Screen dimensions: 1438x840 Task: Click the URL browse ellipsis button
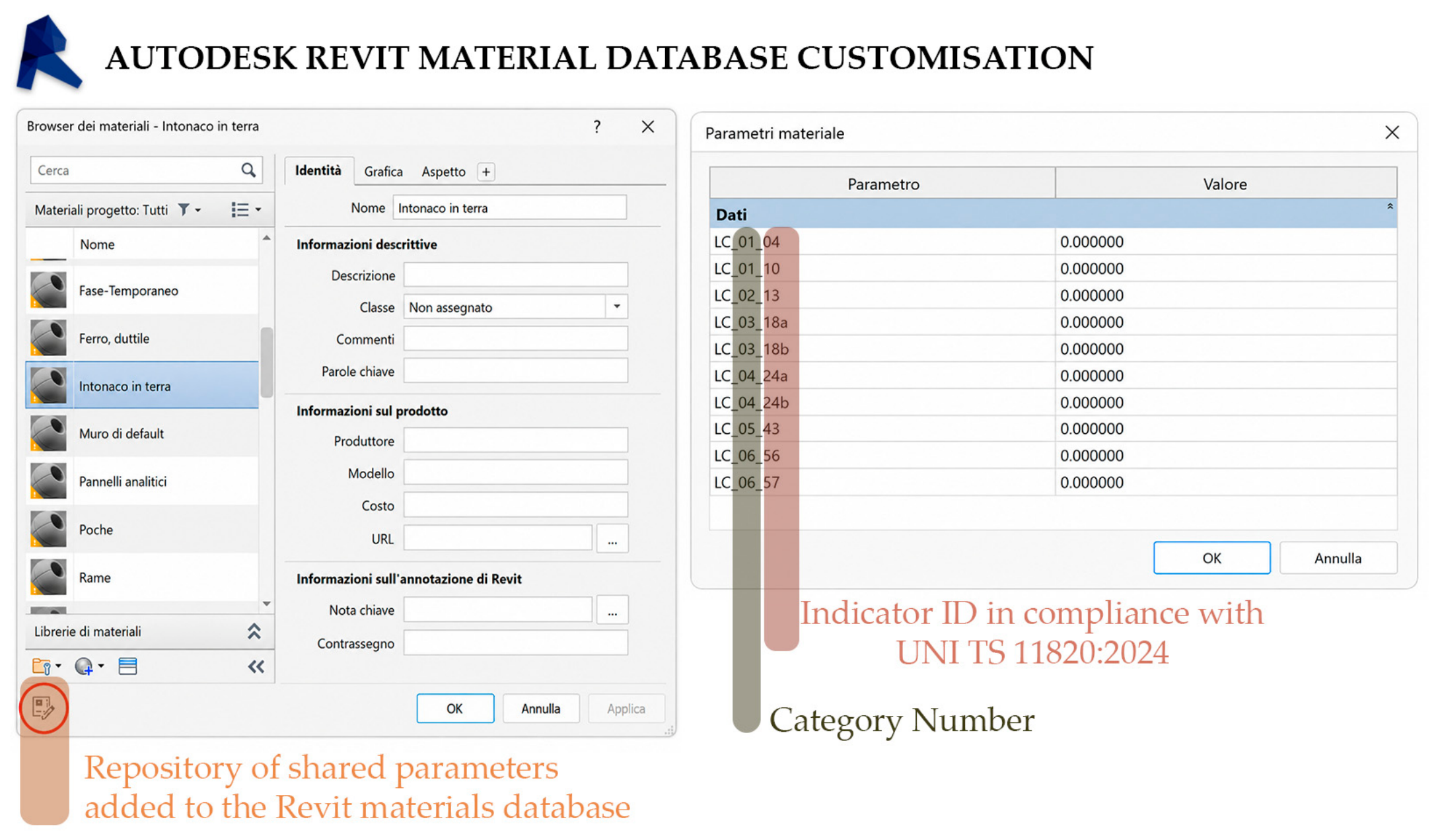pyautogui.click(x=612, y=539)
